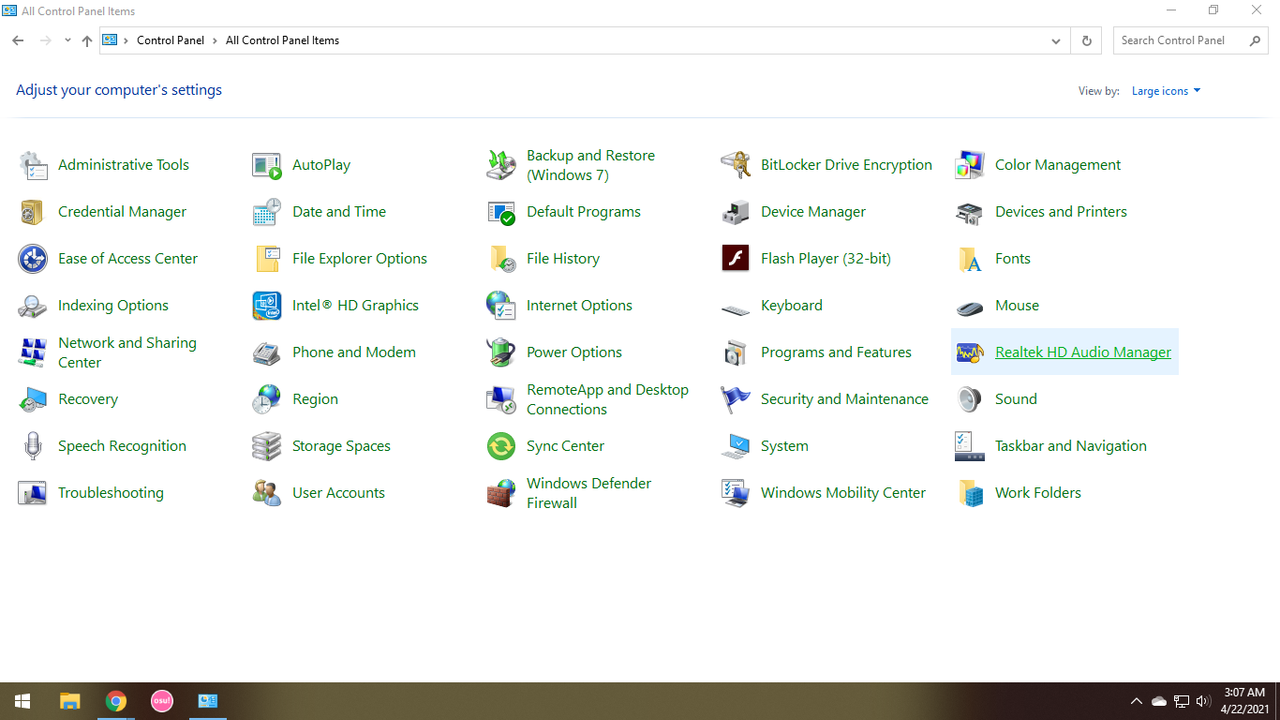Click File Explorer Options icon

point(267,259)
